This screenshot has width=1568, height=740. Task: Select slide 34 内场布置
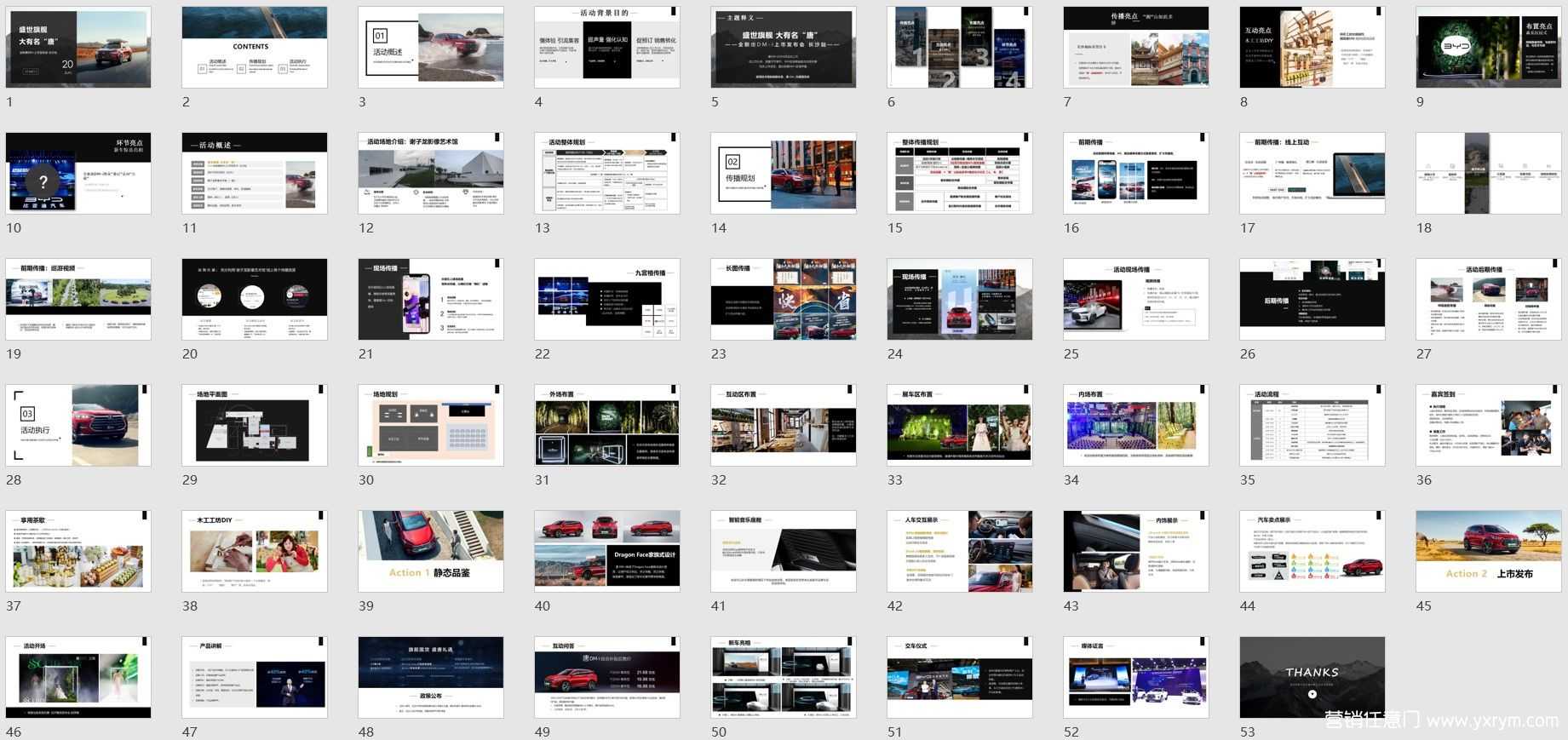coord(1136,425)
